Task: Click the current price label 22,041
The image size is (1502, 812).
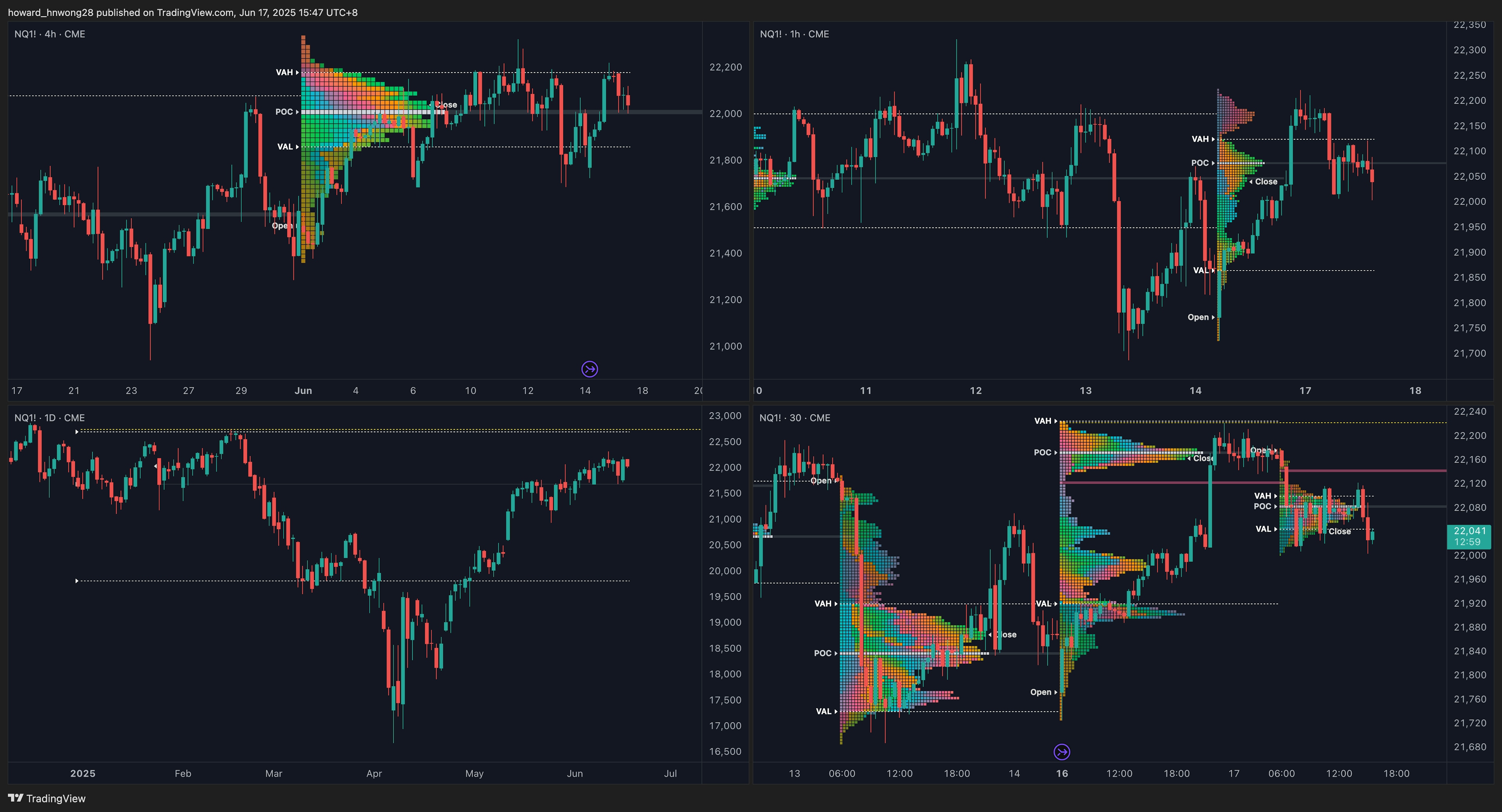Action: [1470, 531]
